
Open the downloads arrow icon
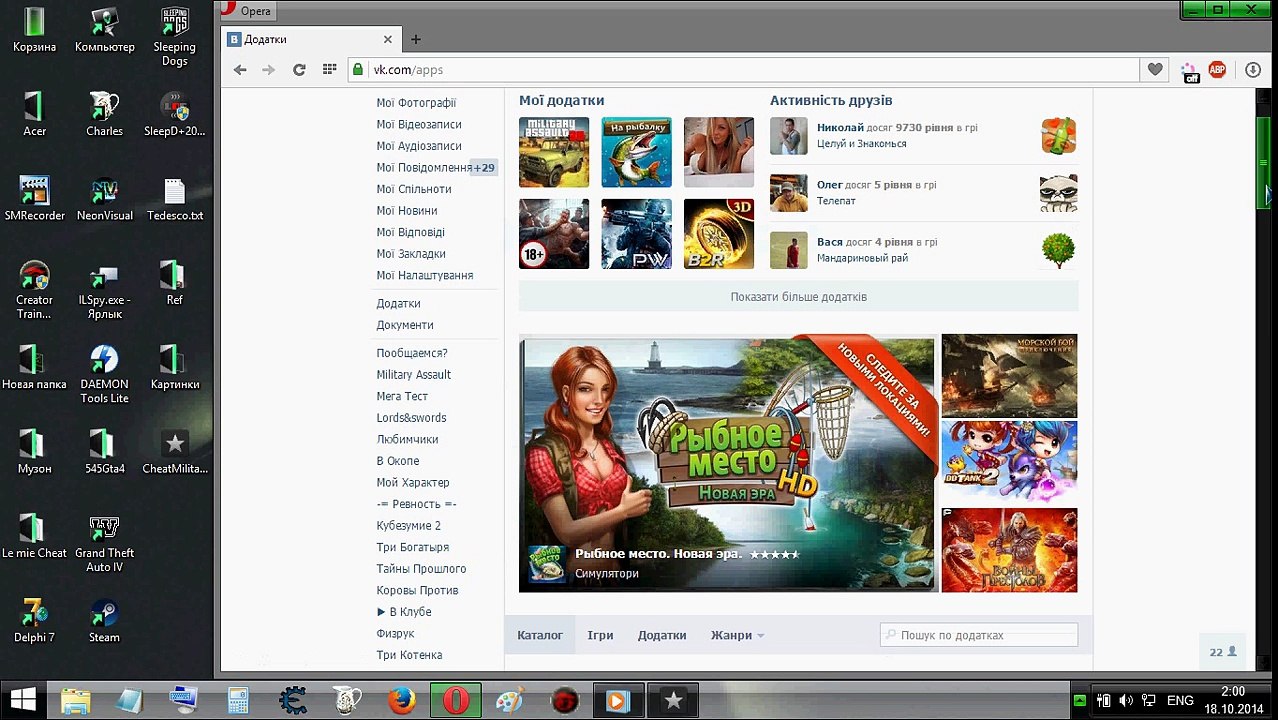1253,70
